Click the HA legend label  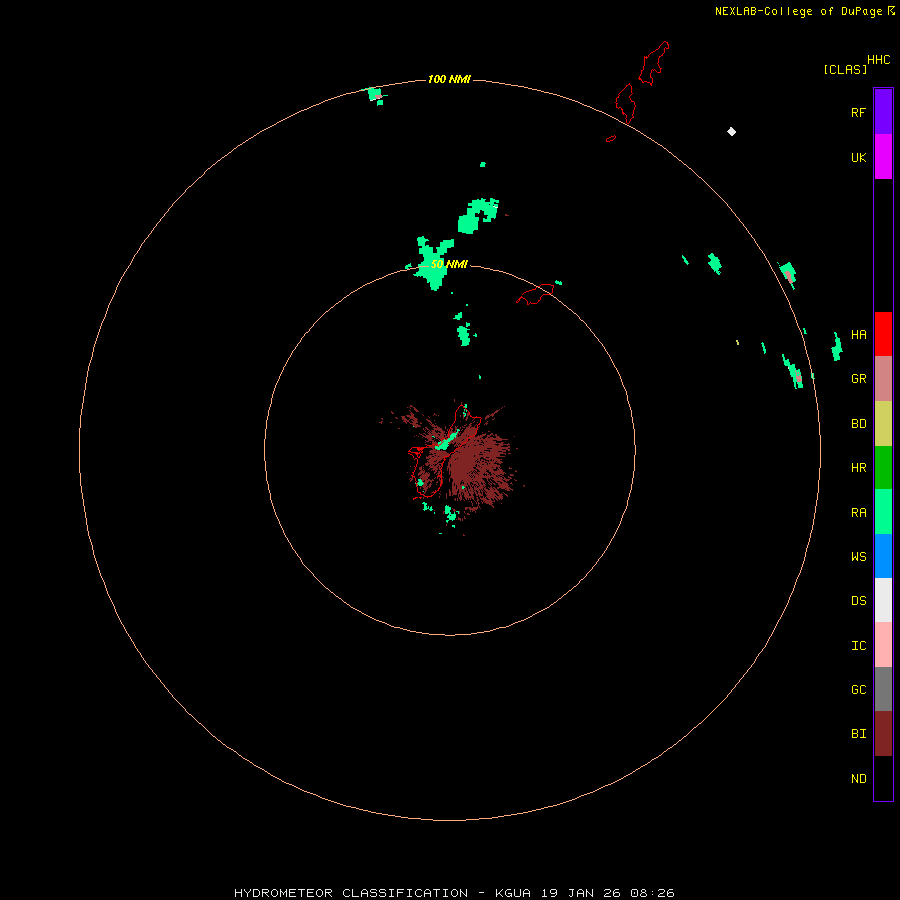coord(859,334)
